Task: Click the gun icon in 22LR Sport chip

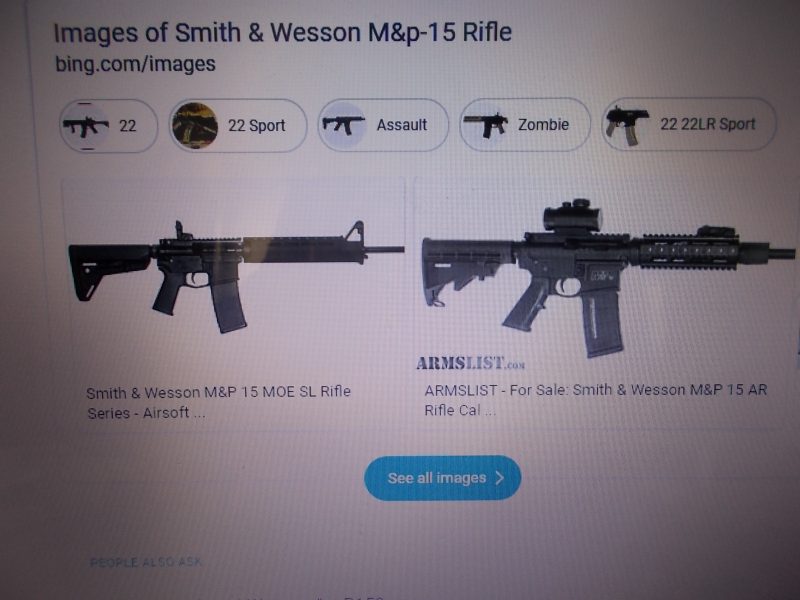Action: [627, 125]
